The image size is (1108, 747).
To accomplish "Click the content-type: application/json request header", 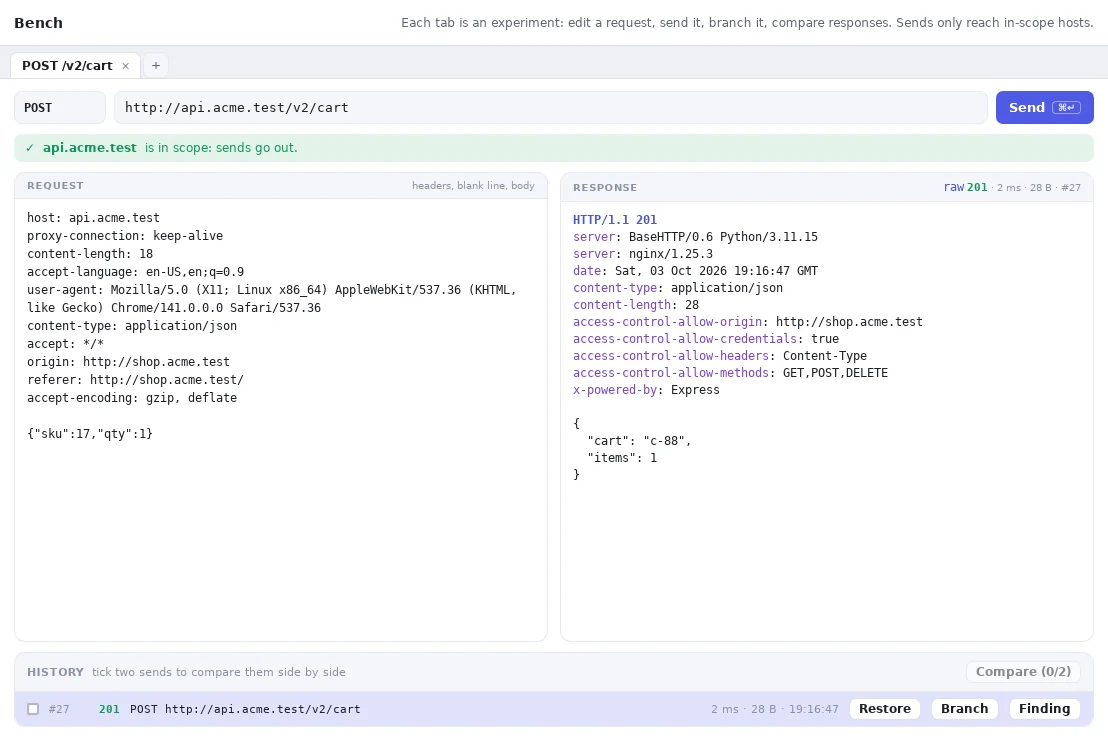I will point(132,326).
